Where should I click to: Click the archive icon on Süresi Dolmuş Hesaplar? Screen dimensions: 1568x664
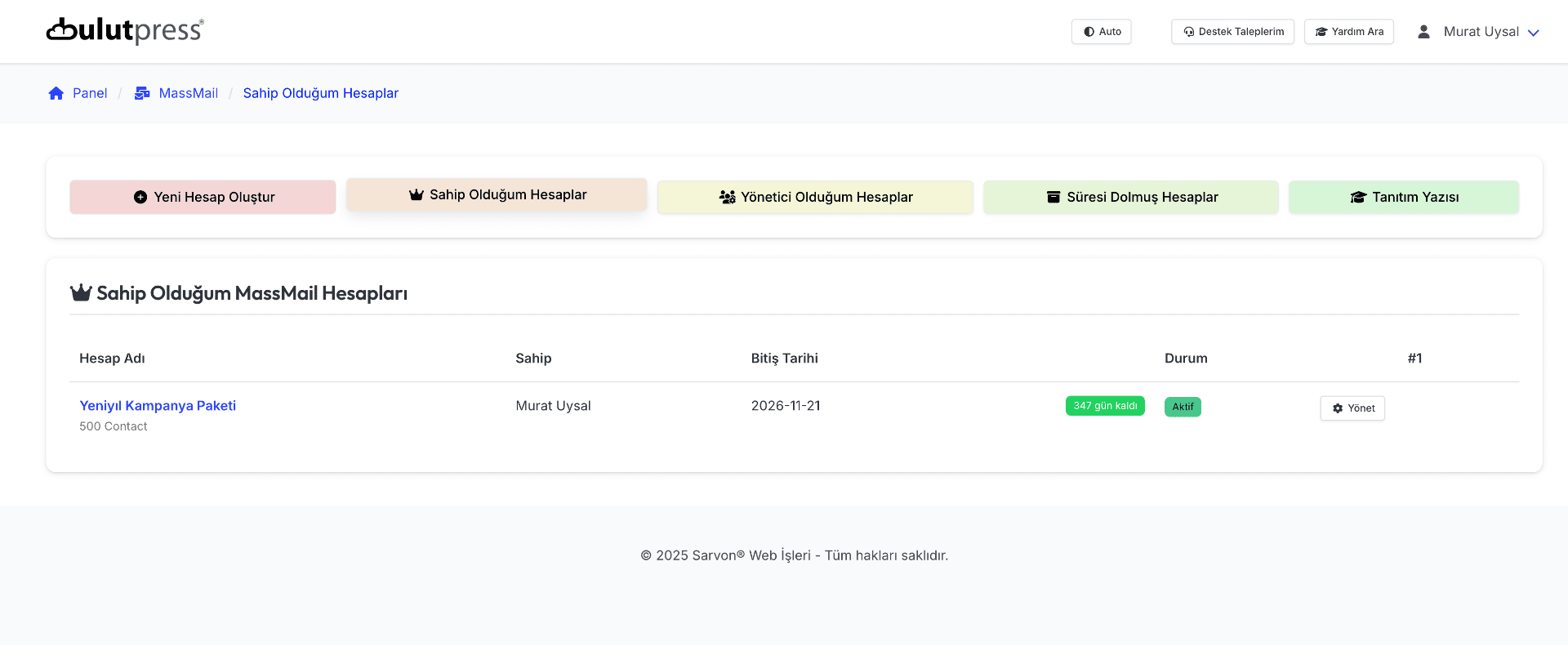pyautogui.click(x=1053, y=197)
